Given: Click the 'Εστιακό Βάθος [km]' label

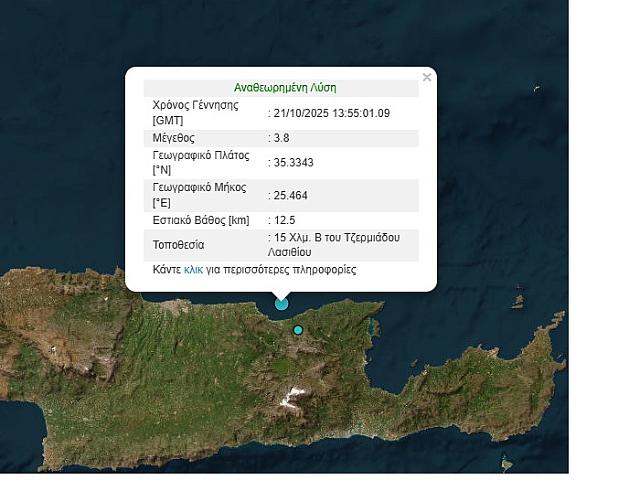Looking at the screenshot, I should 200,220.
